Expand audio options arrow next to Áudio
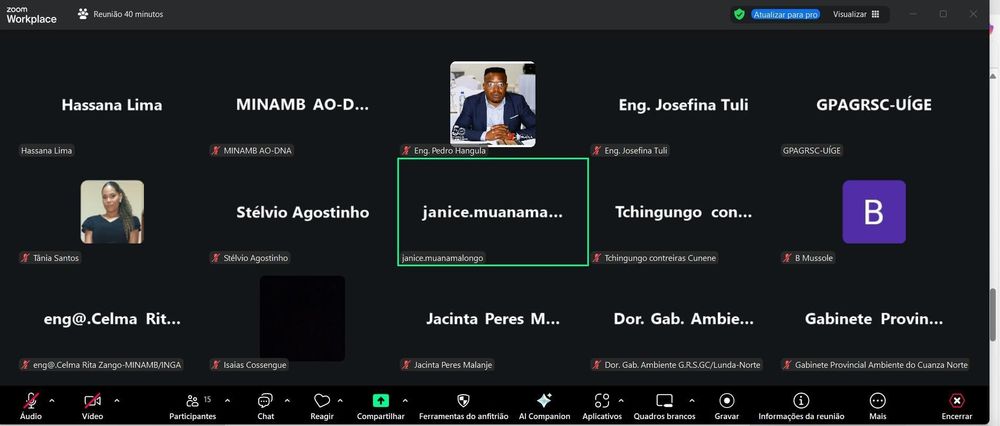 click(52, 399)
